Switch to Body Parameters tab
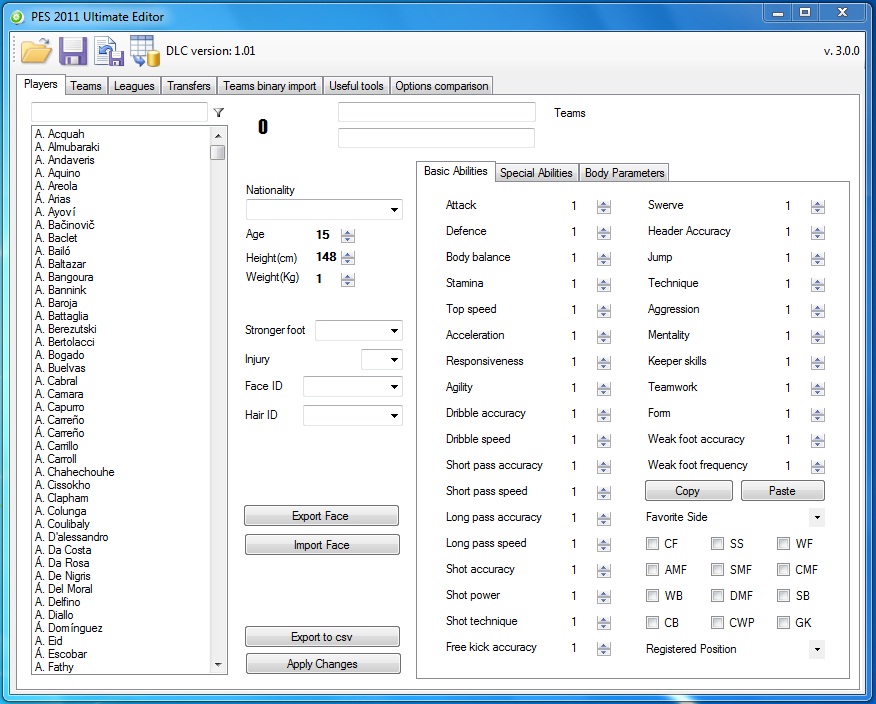876x704 pixels. click(x=624, y=173)
